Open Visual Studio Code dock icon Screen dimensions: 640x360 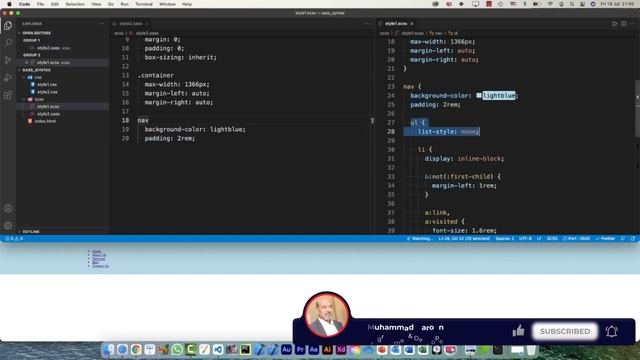[x=218, y=350]
